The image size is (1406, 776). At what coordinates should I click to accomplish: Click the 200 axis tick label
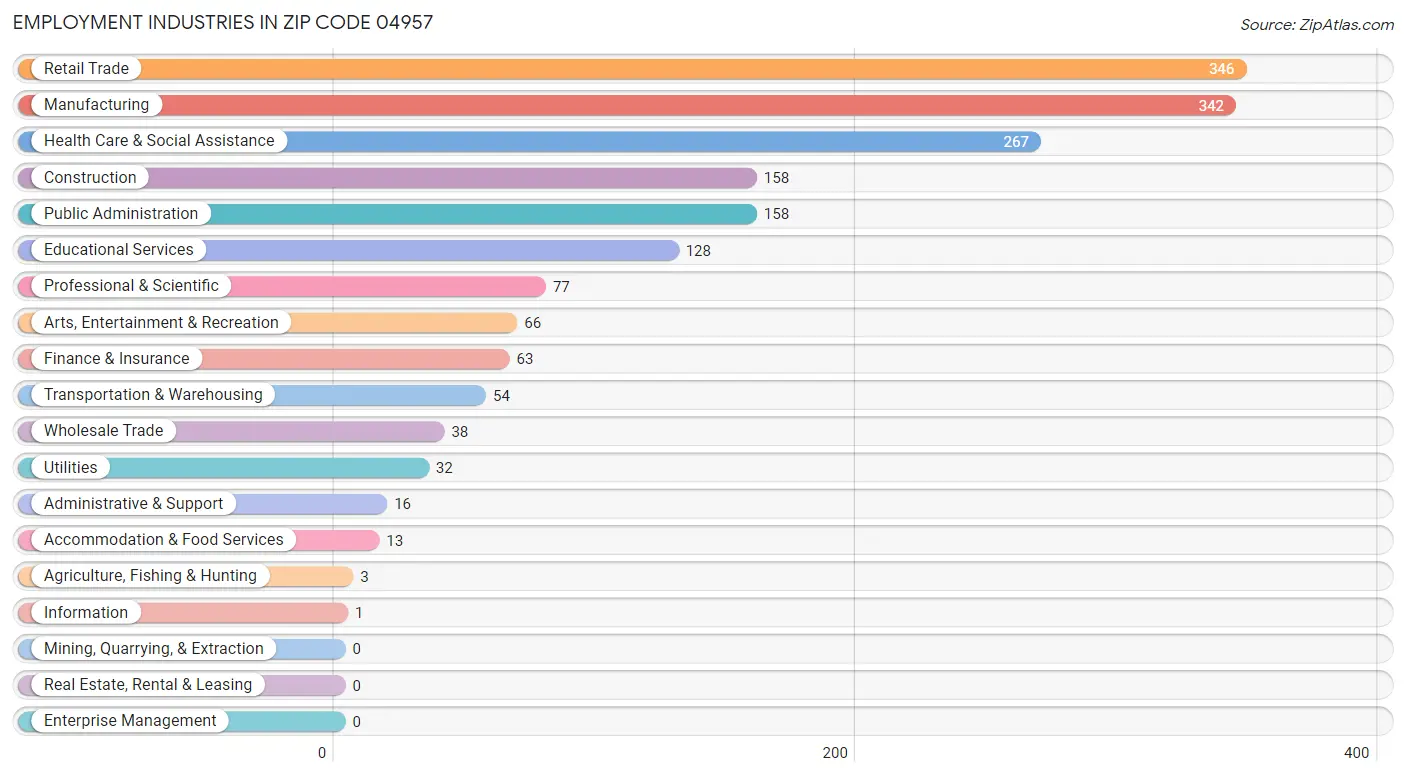coord(835,753)
